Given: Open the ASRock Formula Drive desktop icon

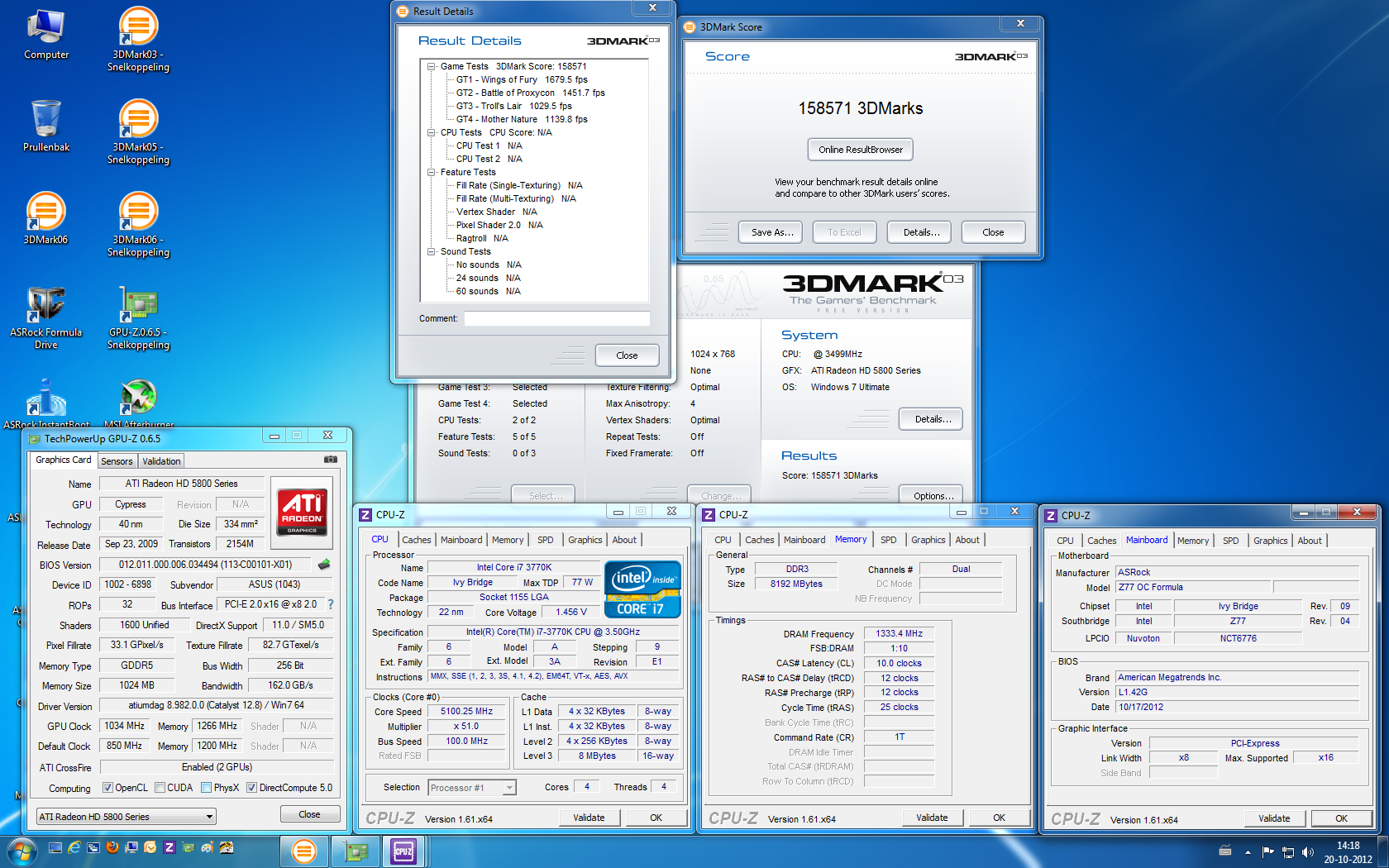Looking at the screenshot, I should 46,317.
